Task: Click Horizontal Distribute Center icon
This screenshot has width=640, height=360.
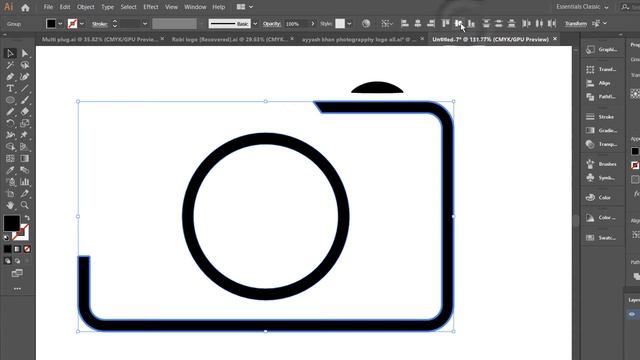Action: coord(539,24)
